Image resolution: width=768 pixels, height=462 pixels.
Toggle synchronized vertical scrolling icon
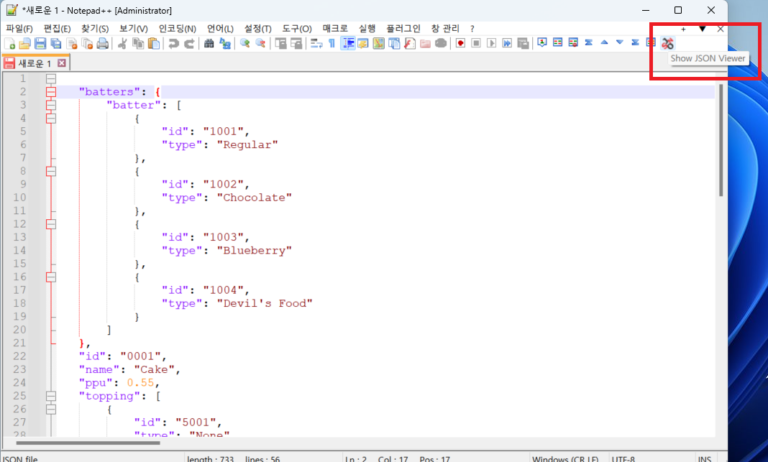coord(281,44)
